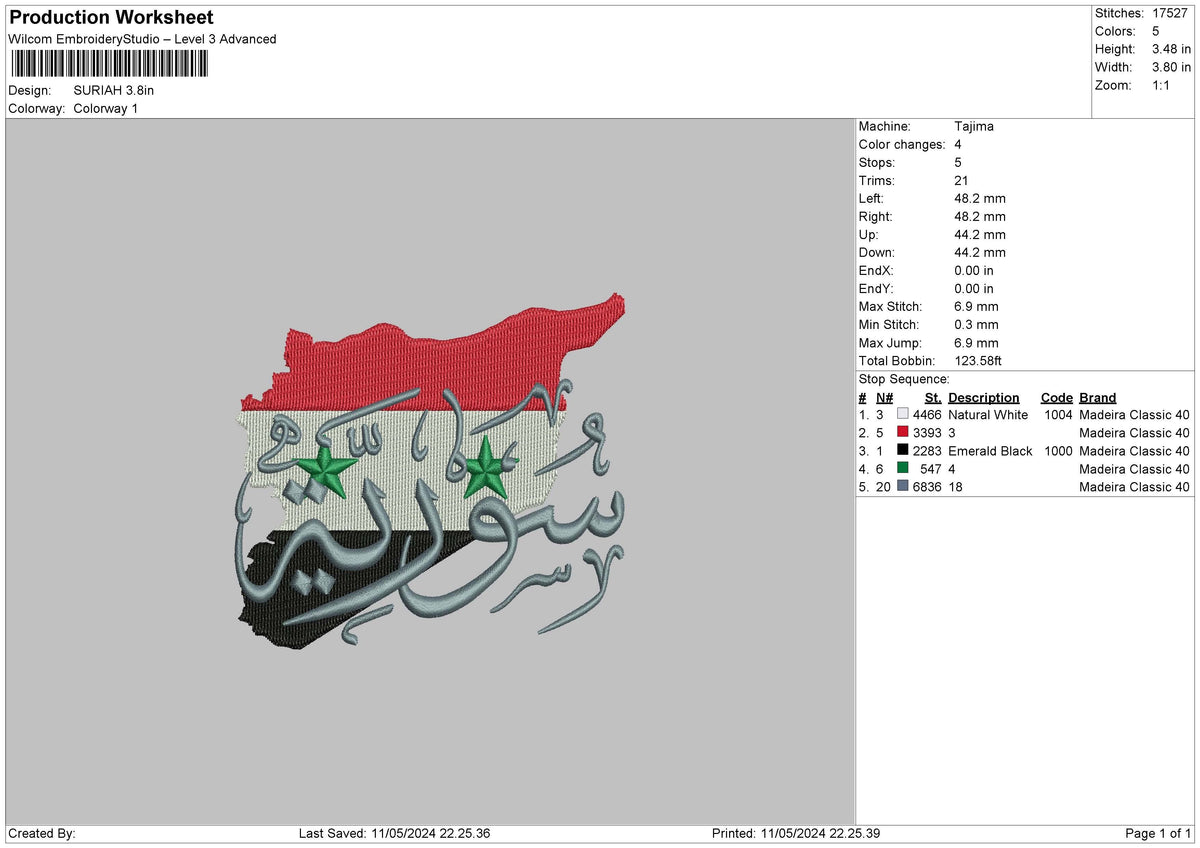Click the 'Code' column header
Image resolution: width=1200 pixels, height=848 pixels.
coord(1057,398)
